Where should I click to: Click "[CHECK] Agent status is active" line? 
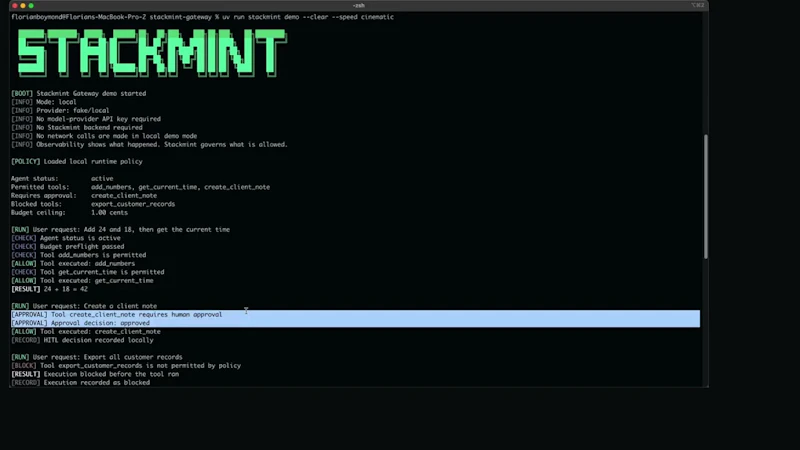coord(66,238)
